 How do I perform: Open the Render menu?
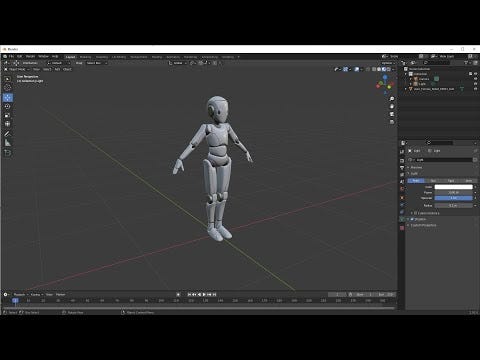click(x=30, y=57)
